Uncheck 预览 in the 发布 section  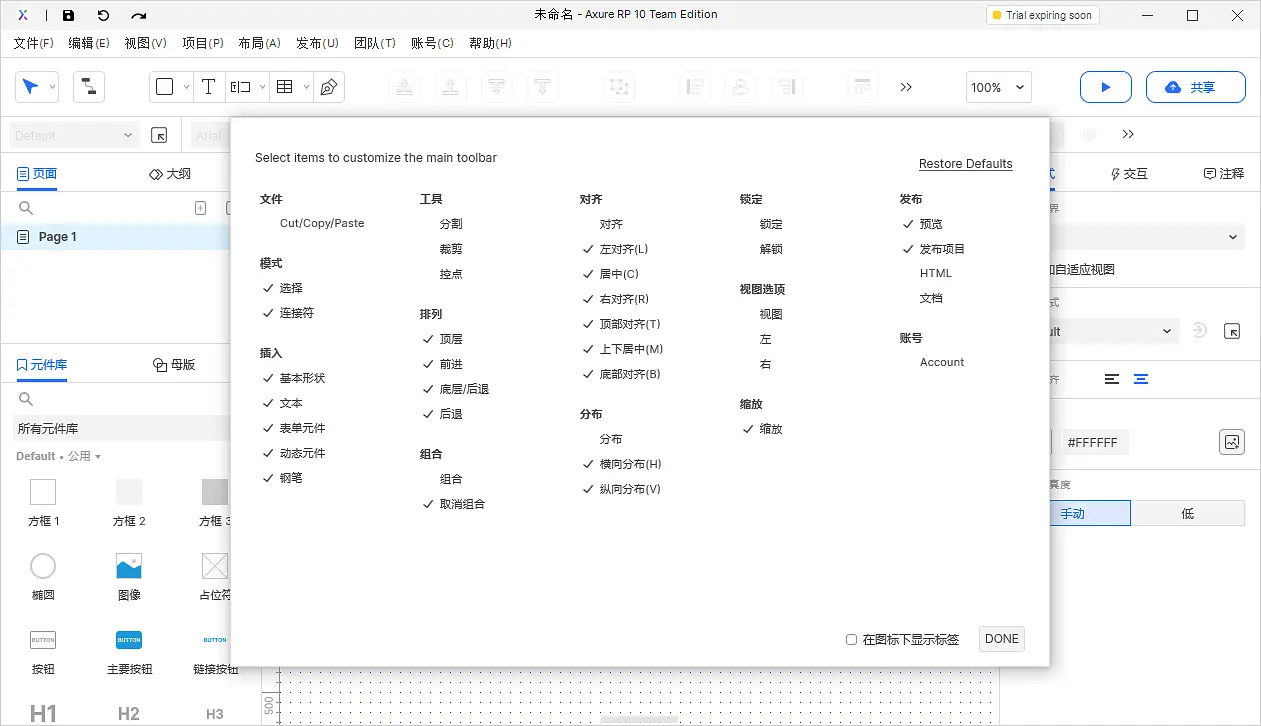tap(930, 224)
